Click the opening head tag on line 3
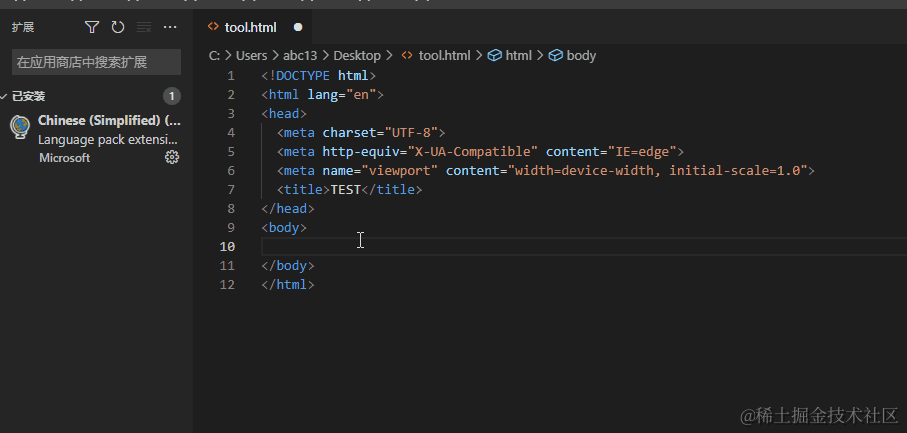 [x=284, y=114]
